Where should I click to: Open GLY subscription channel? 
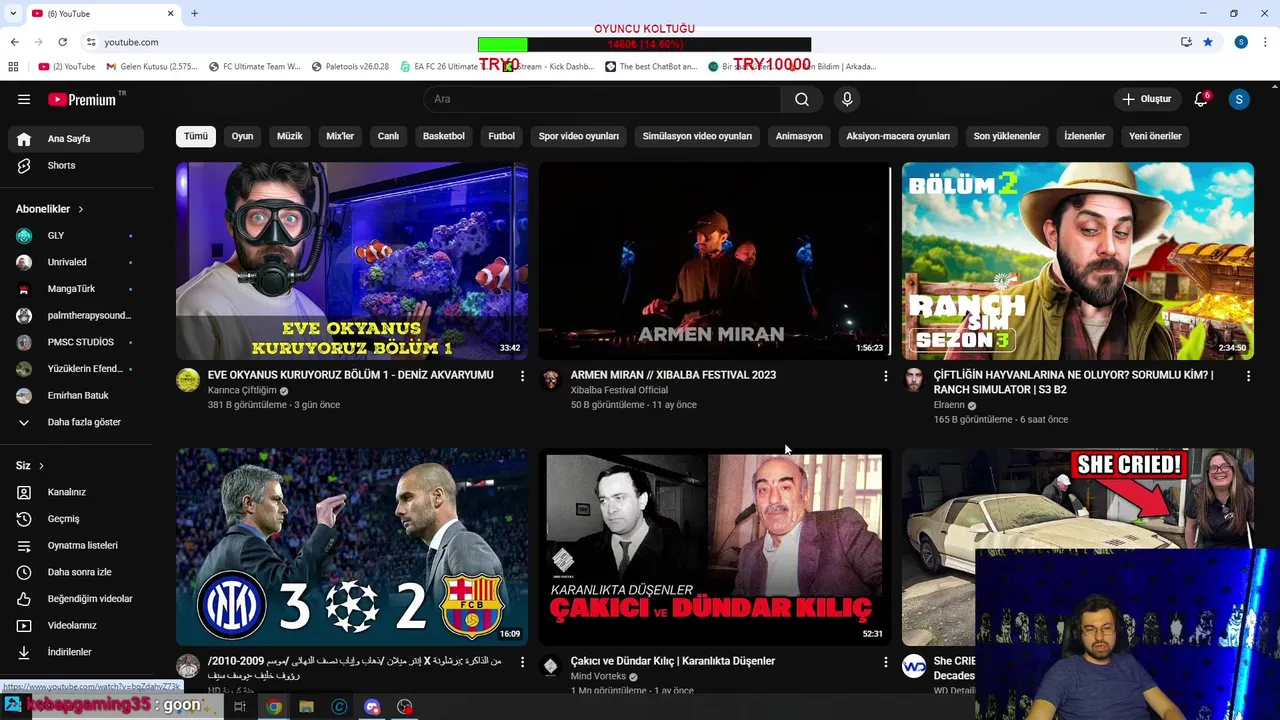pyautogui.click(x=76, y=236)
